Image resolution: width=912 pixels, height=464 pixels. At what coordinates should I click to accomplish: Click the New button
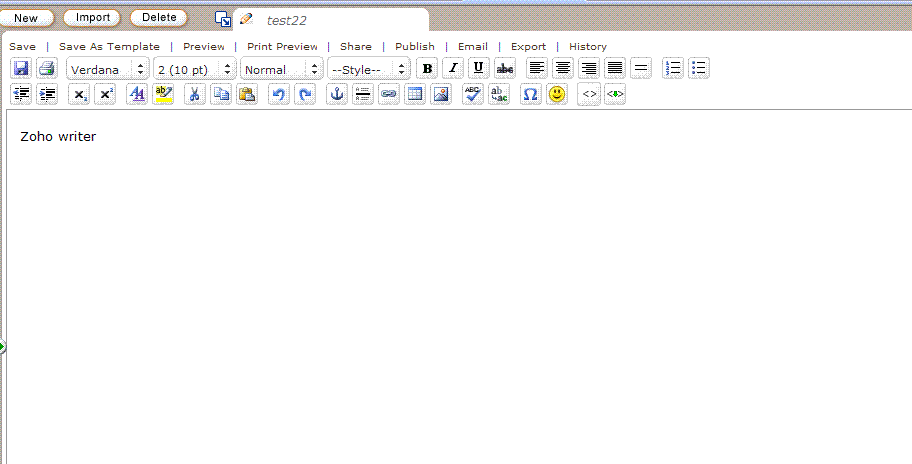pos(26,18)
